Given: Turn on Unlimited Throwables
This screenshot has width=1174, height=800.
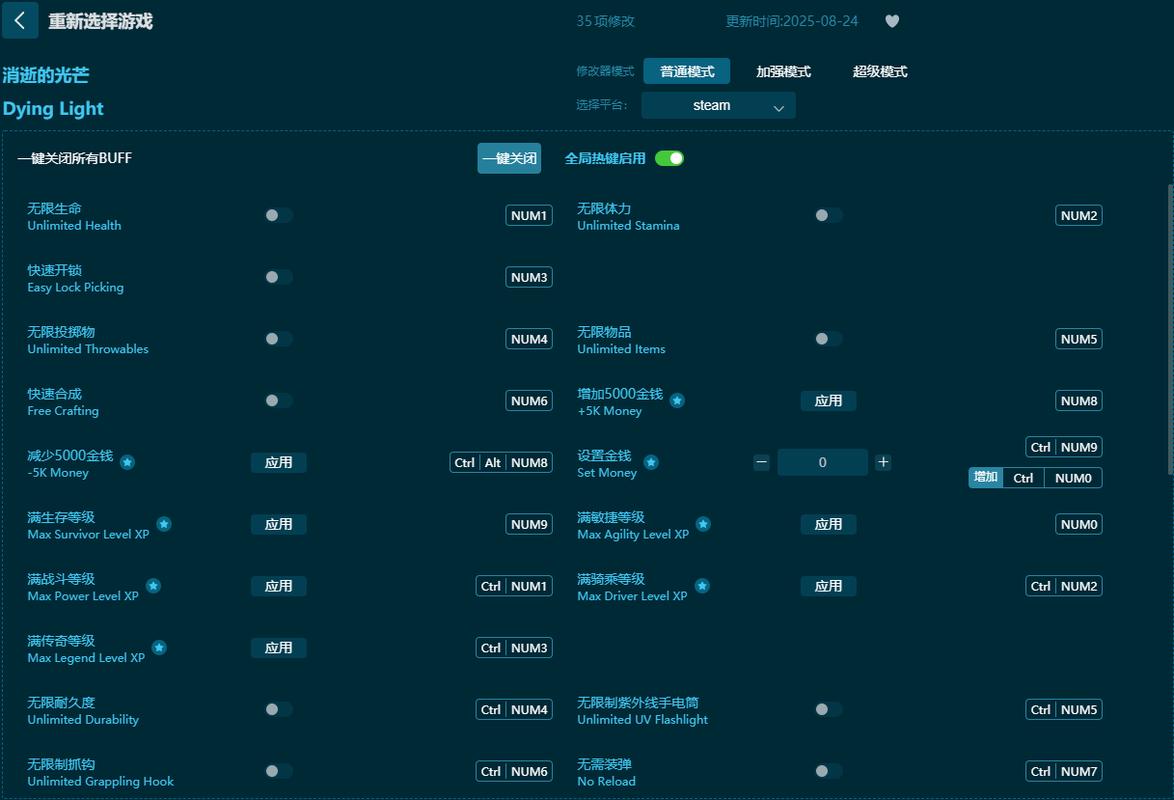Looking at the screenshot, I should coord(279,339).
